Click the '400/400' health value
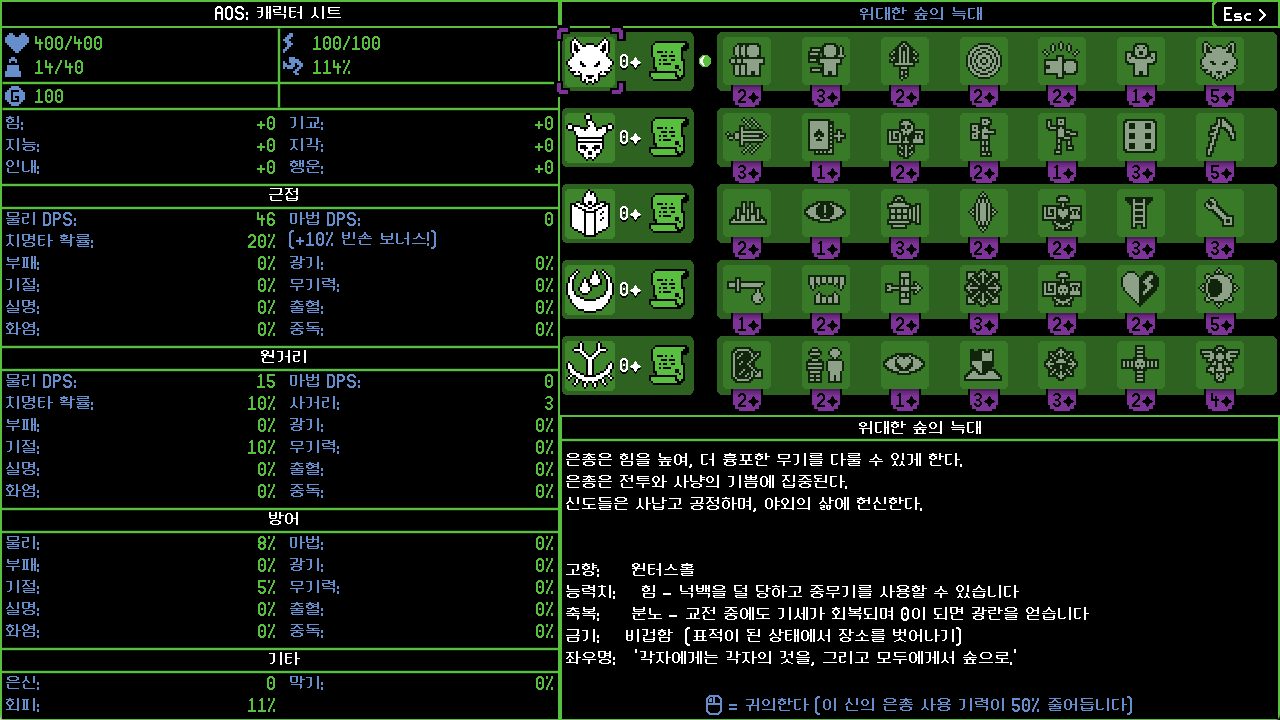The width and height of the screenshot is (1280, 720). coord(69,44)
